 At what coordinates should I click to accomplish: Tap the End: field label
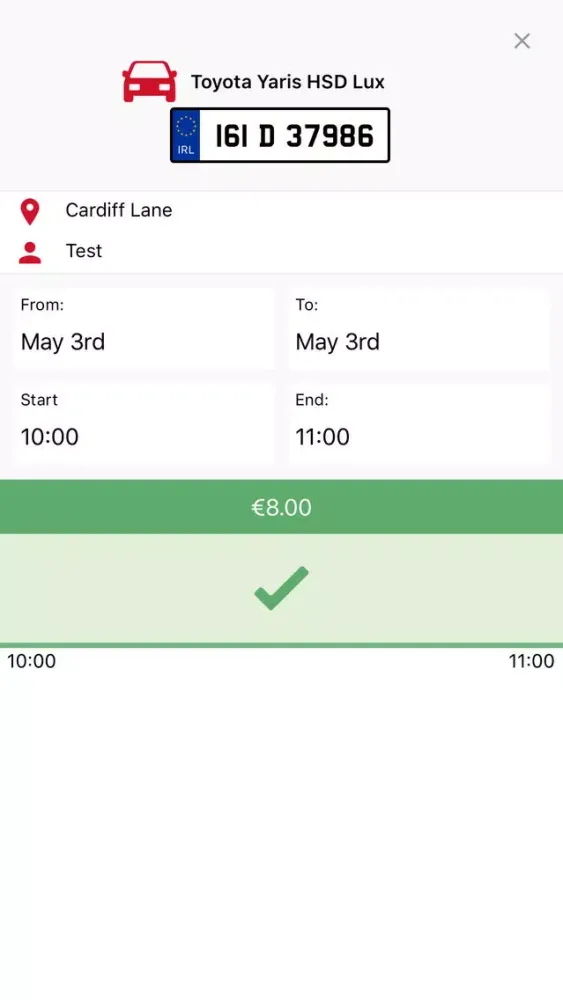coord(312,400)
